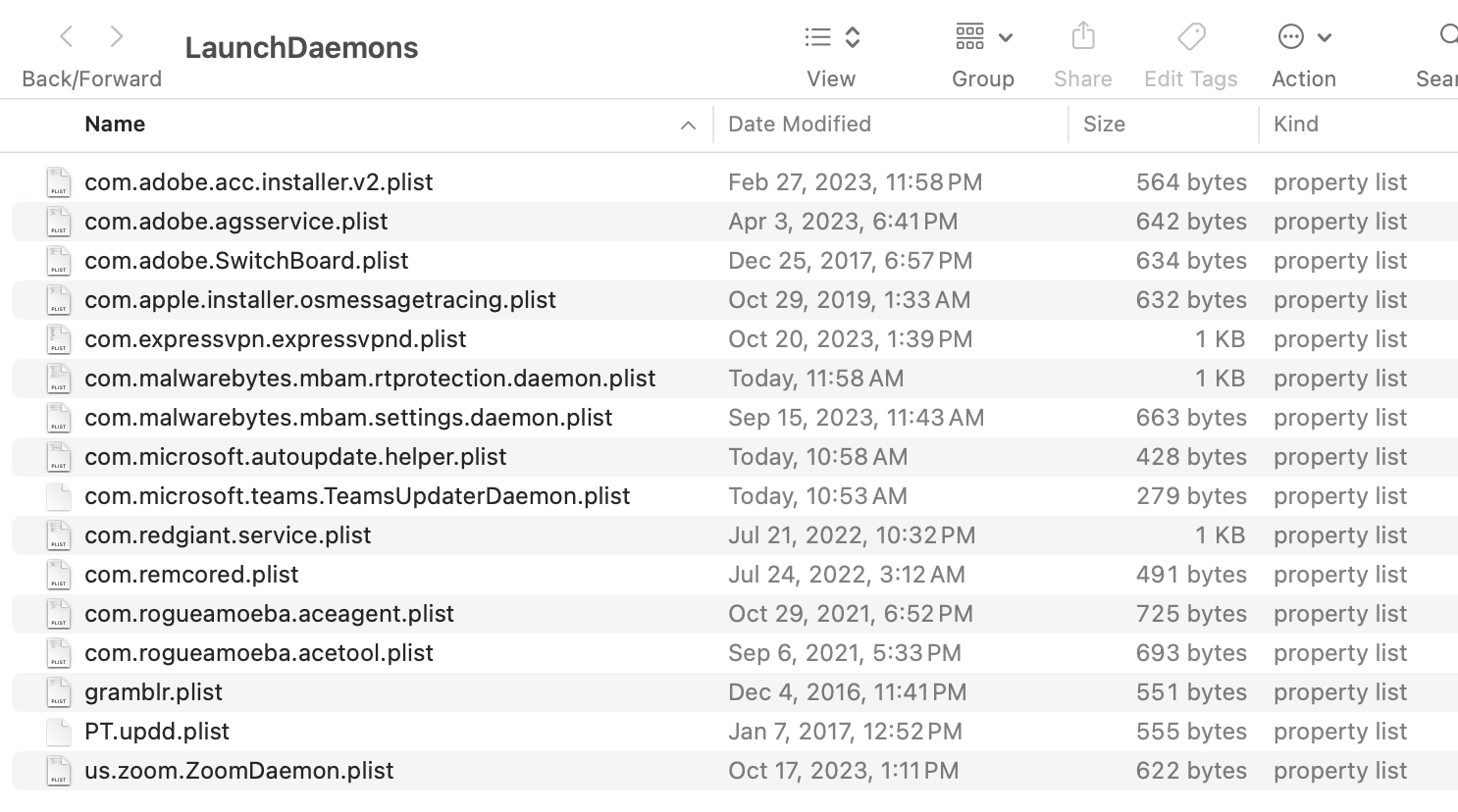Click the Back arrow icon

(67, 37)
